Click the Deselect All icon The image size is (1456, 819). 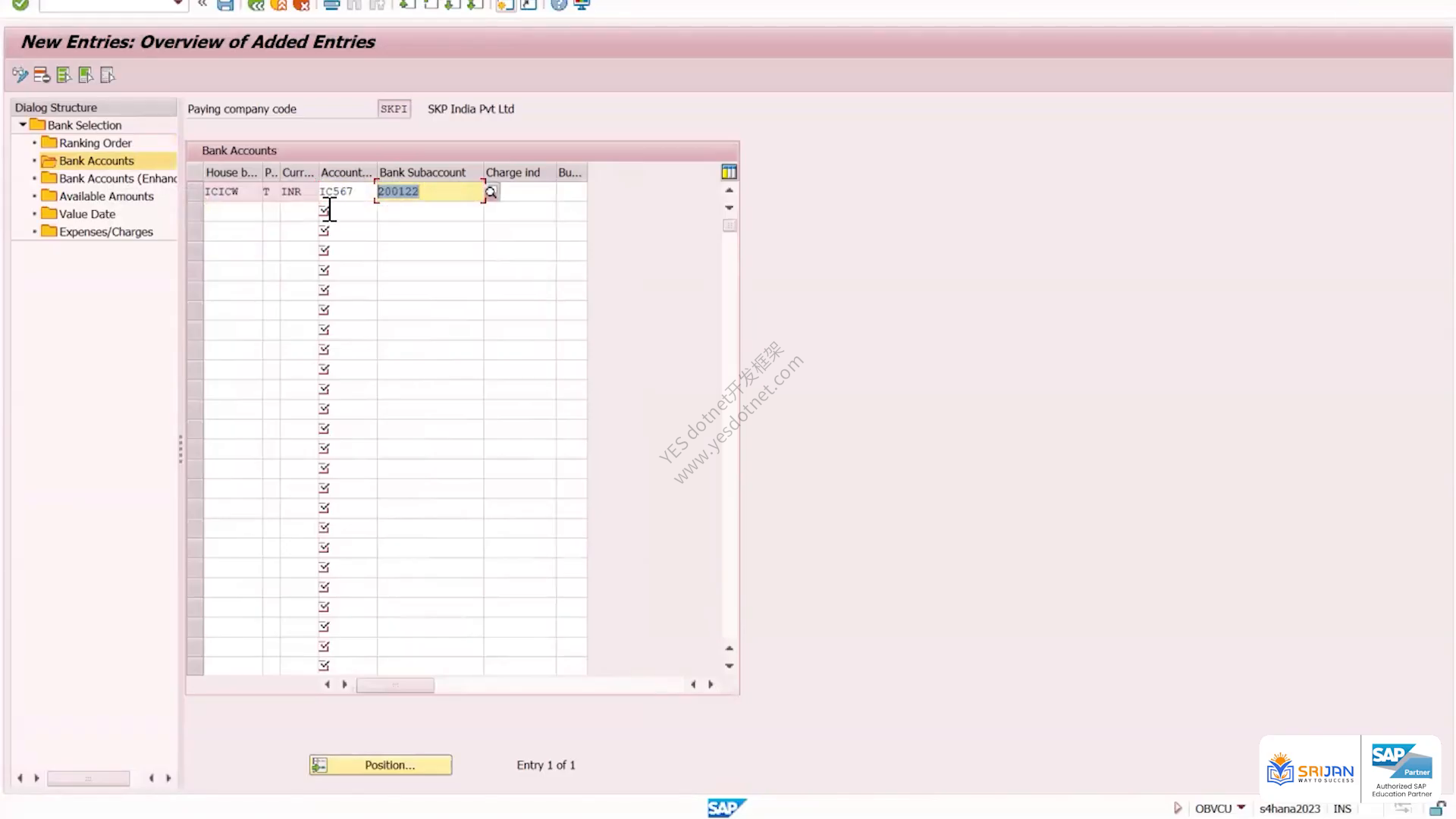[x=108, y=75]
